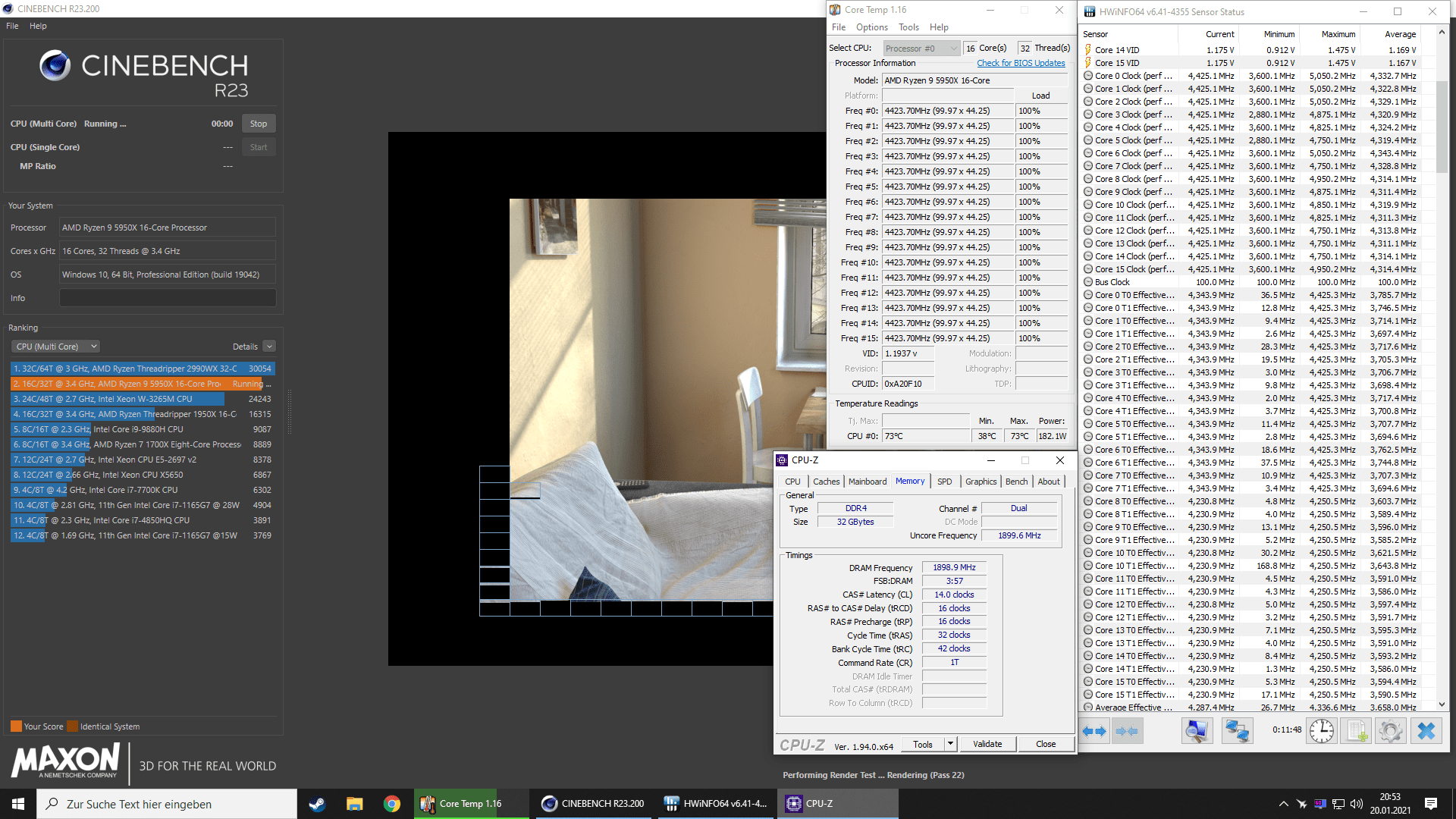Expand ranking Details chevron
Image resolution: width=1456 pixels, height=819 pixels.
coord(269,347)
